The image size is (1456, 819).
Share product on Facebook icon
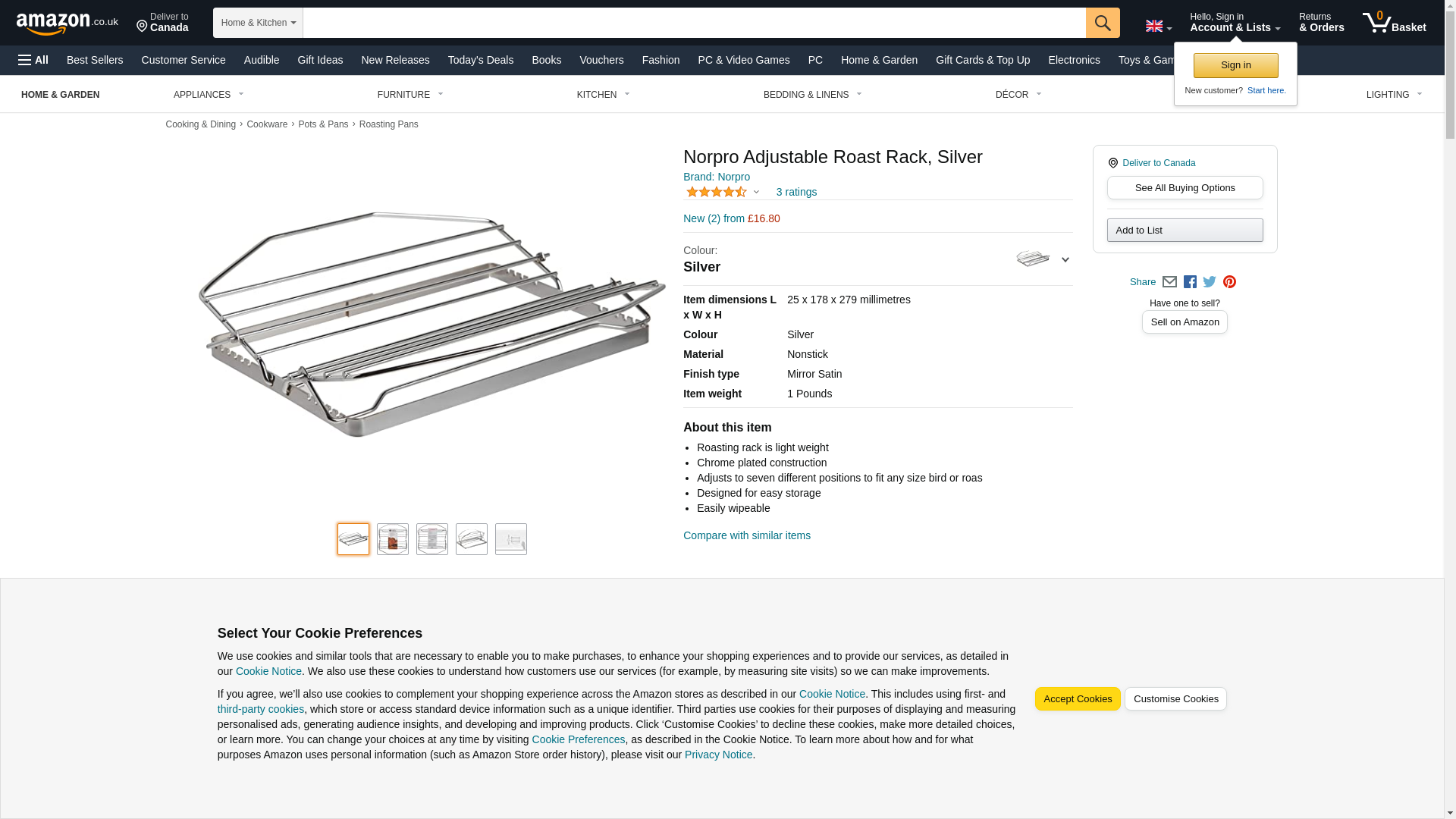pos(1189,282)
